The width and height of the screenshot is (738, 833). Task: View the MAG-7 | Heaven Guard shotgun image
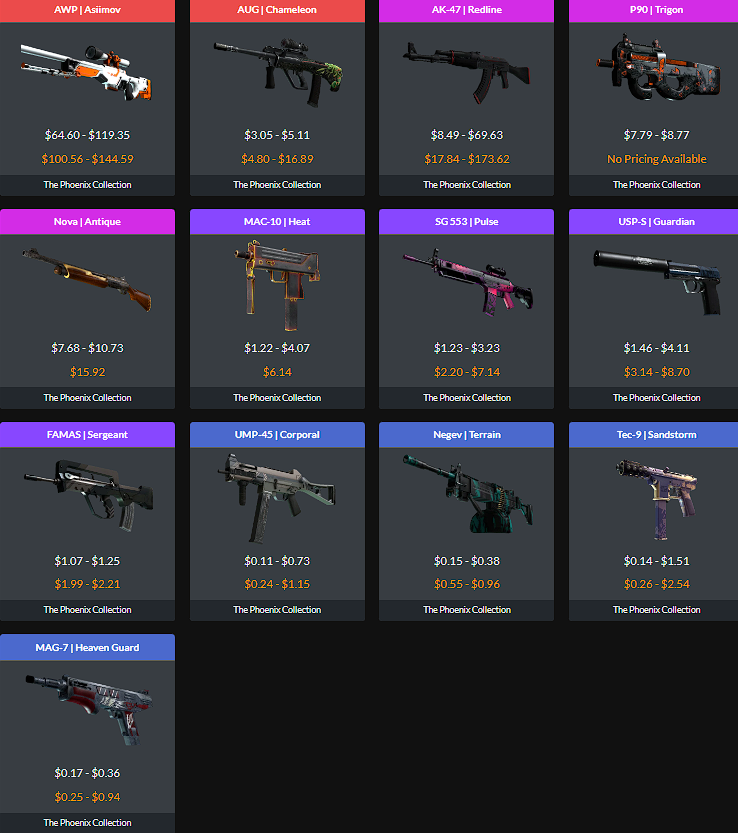(89, 709)
